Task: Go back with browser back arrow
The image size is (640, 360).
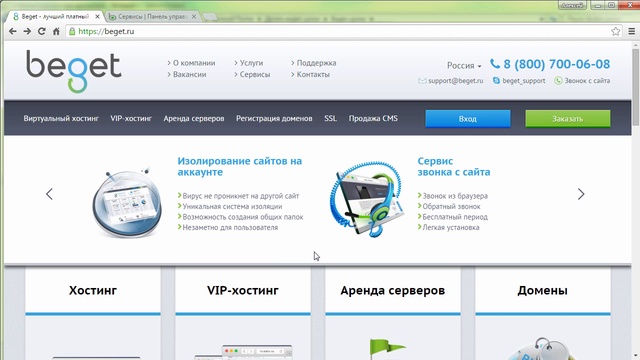Action: pyautogui.click(x=13, y=31)
